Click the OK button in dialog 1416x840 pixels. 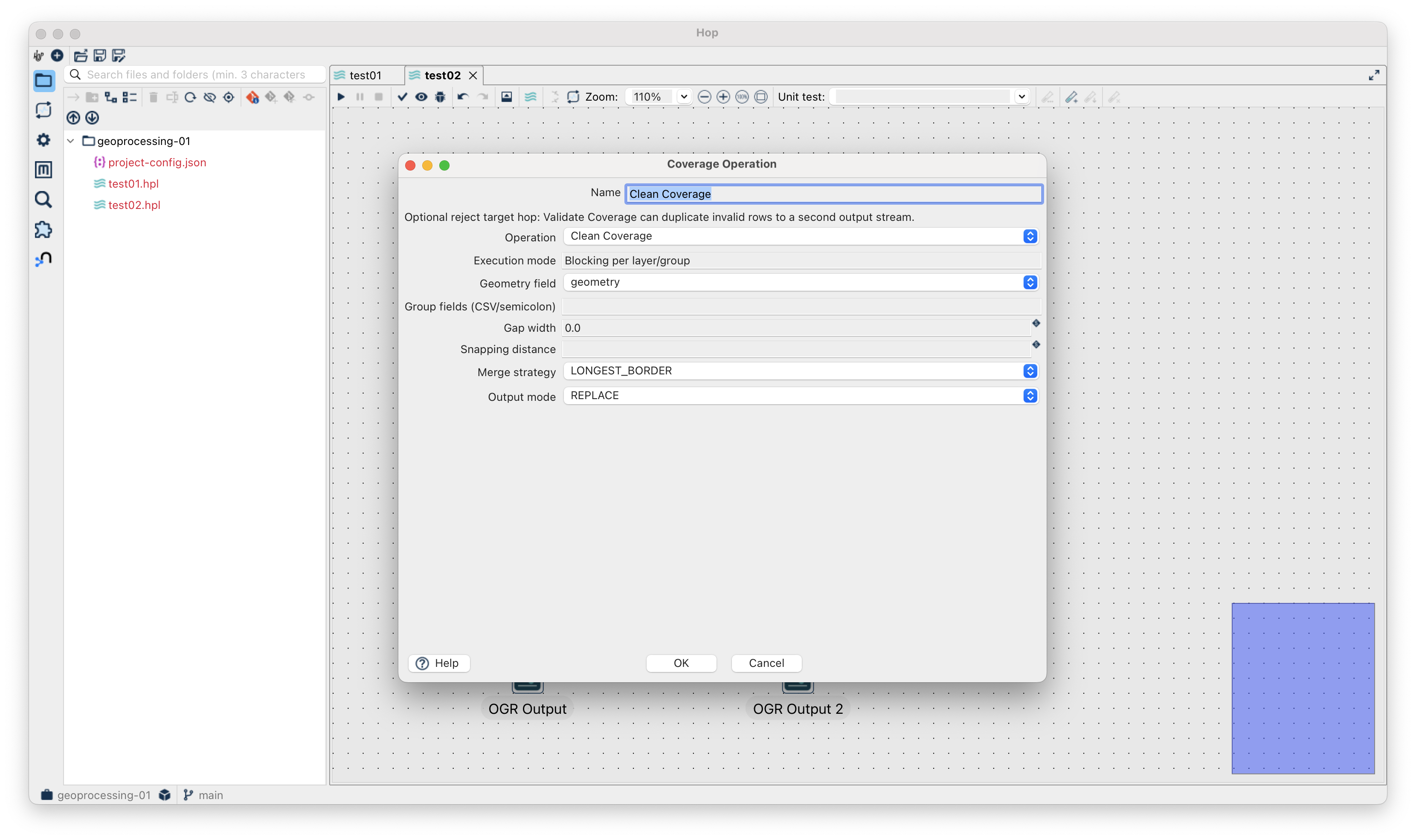681,663
